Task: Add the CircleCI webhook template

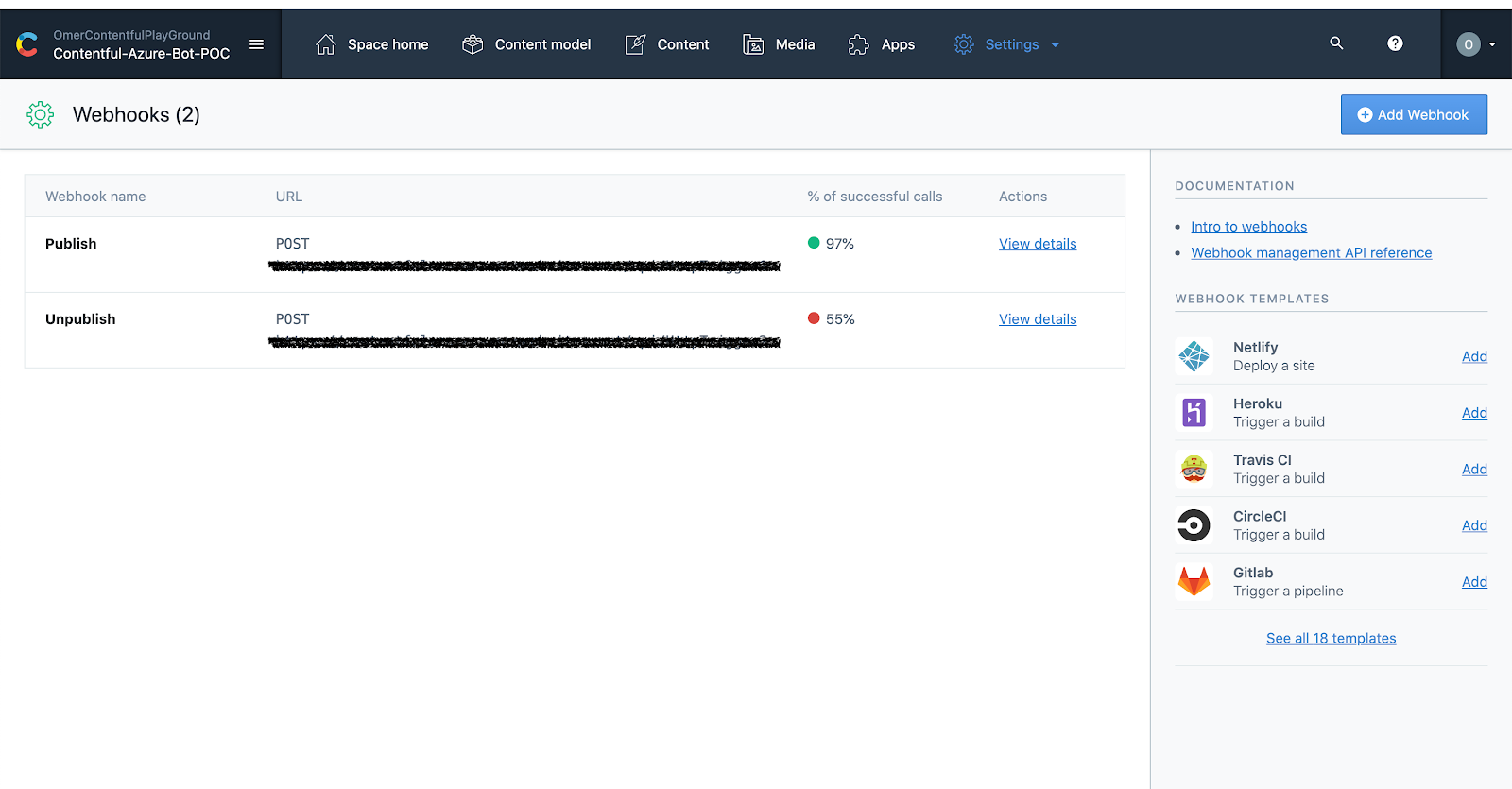Action: coord(1474,525)
